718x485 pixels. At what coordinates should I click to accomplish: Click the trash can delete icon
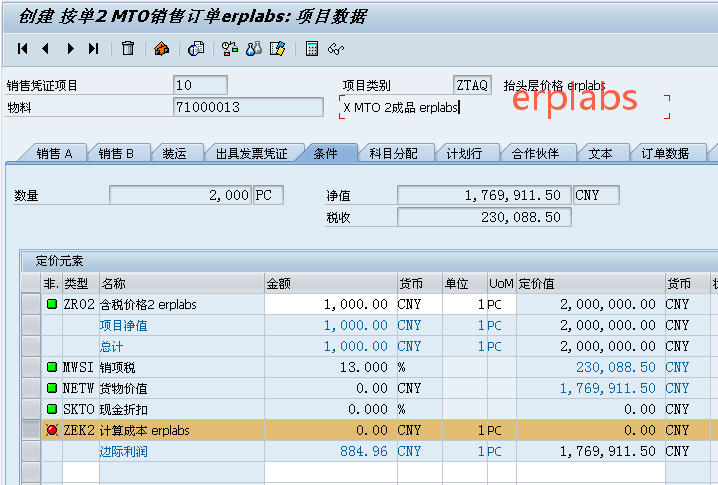(x=128, y=48)
